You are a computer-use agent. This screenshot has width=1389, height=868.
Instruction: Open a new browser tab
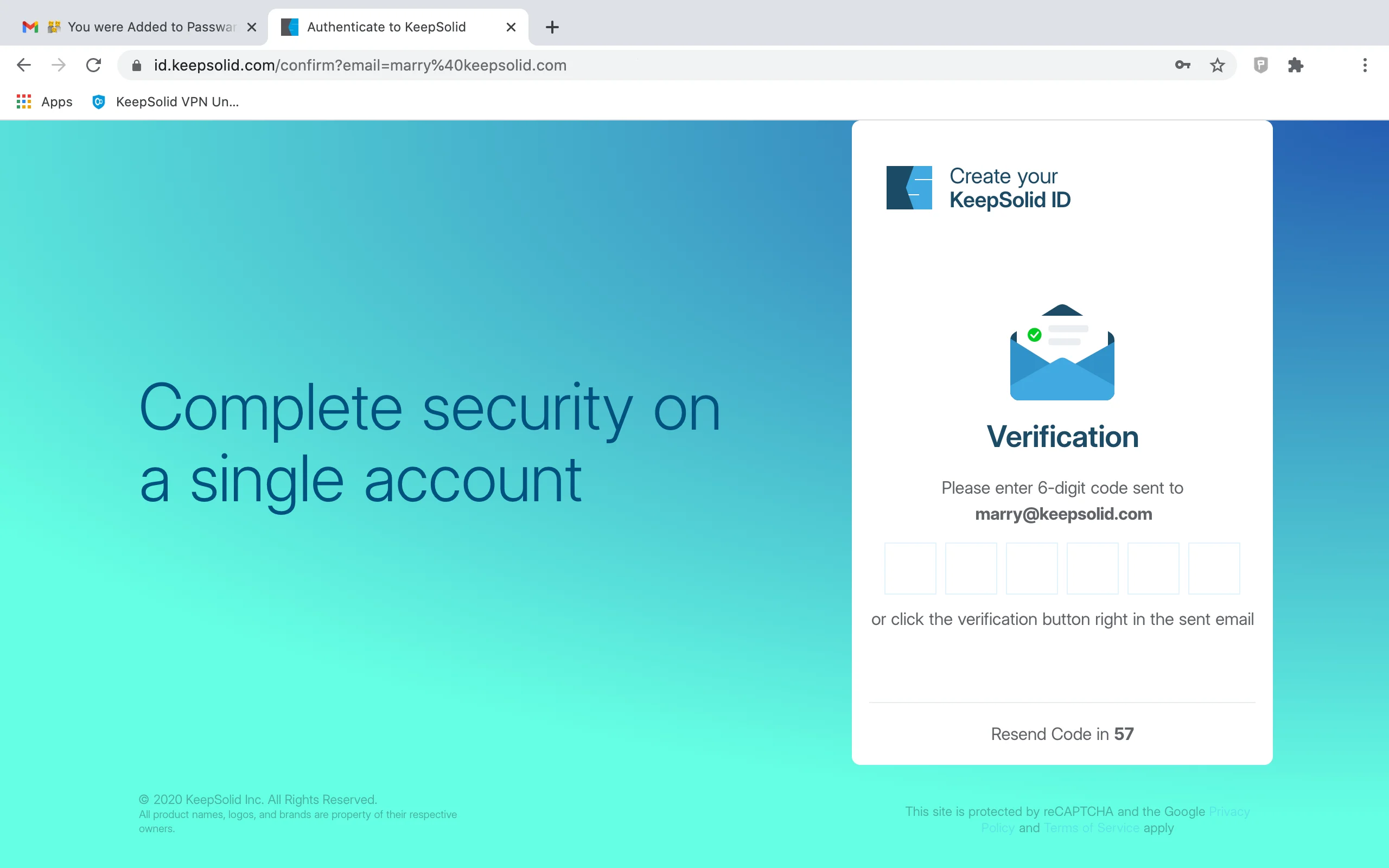[x=552, y=27]
